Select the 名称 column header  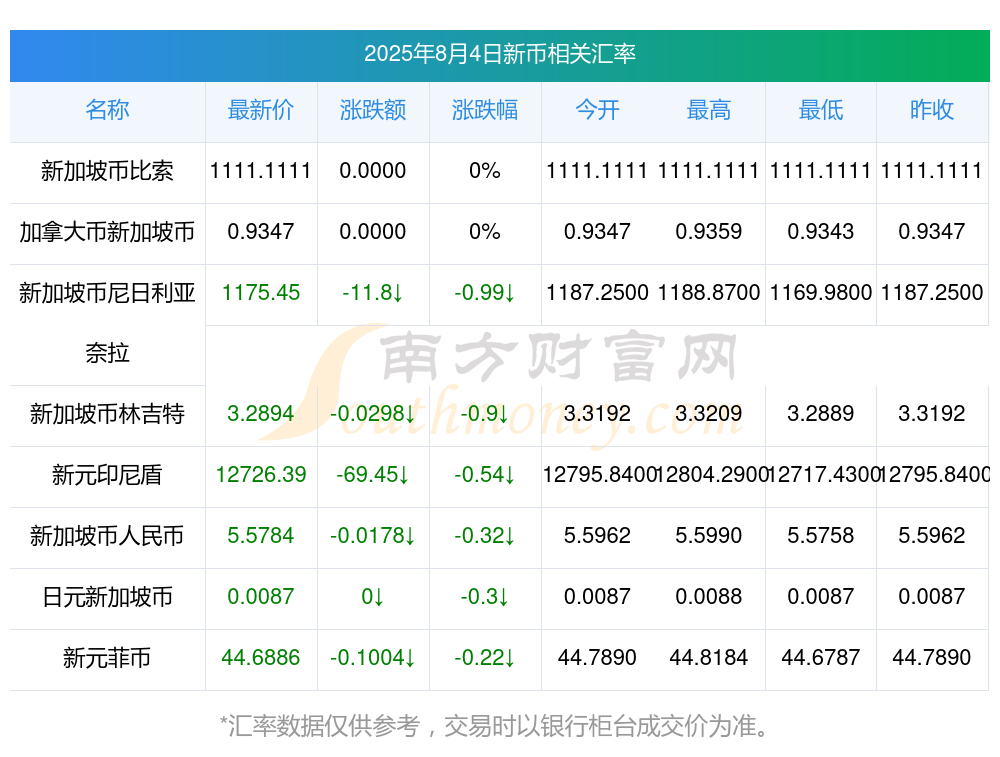[x=107, y=110]
